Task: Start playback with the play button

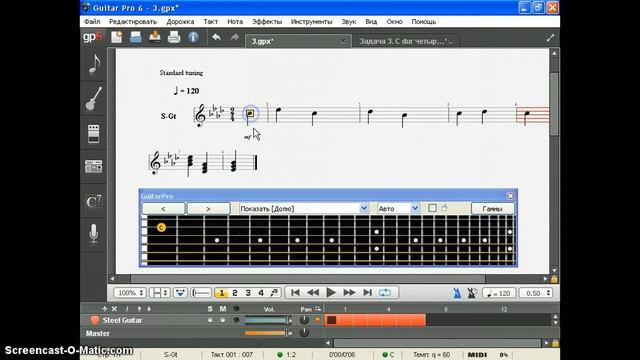Action: pyautogui.click(x=331, y=293)
